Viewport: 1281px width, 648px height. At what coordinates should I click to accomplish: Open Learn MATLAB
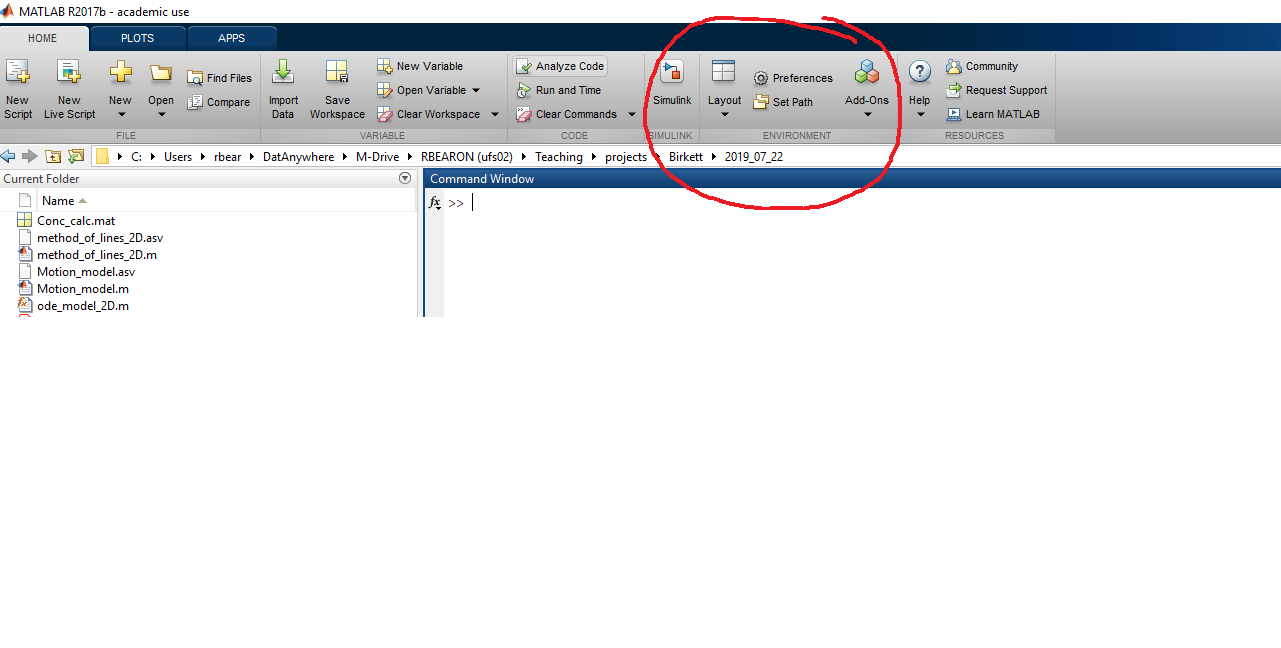click(993, 114)
